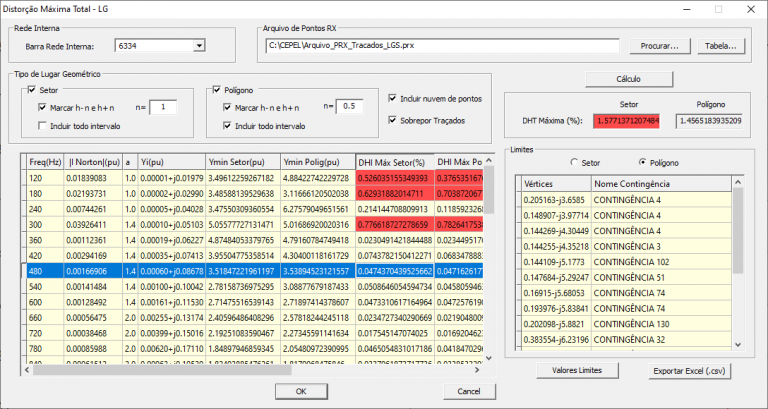
Task: Disable Incluir nuvem de pontos
Action: click(392, 98)
